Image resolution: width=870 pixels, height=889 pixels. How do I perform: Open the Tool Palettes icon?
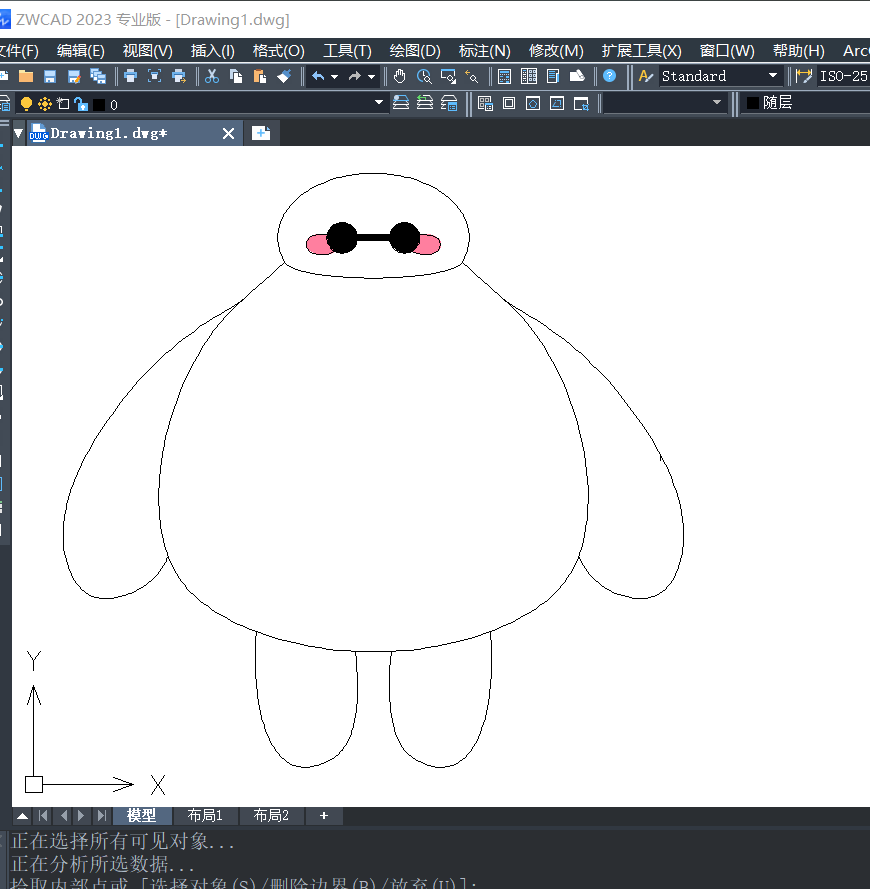[552, 76]
